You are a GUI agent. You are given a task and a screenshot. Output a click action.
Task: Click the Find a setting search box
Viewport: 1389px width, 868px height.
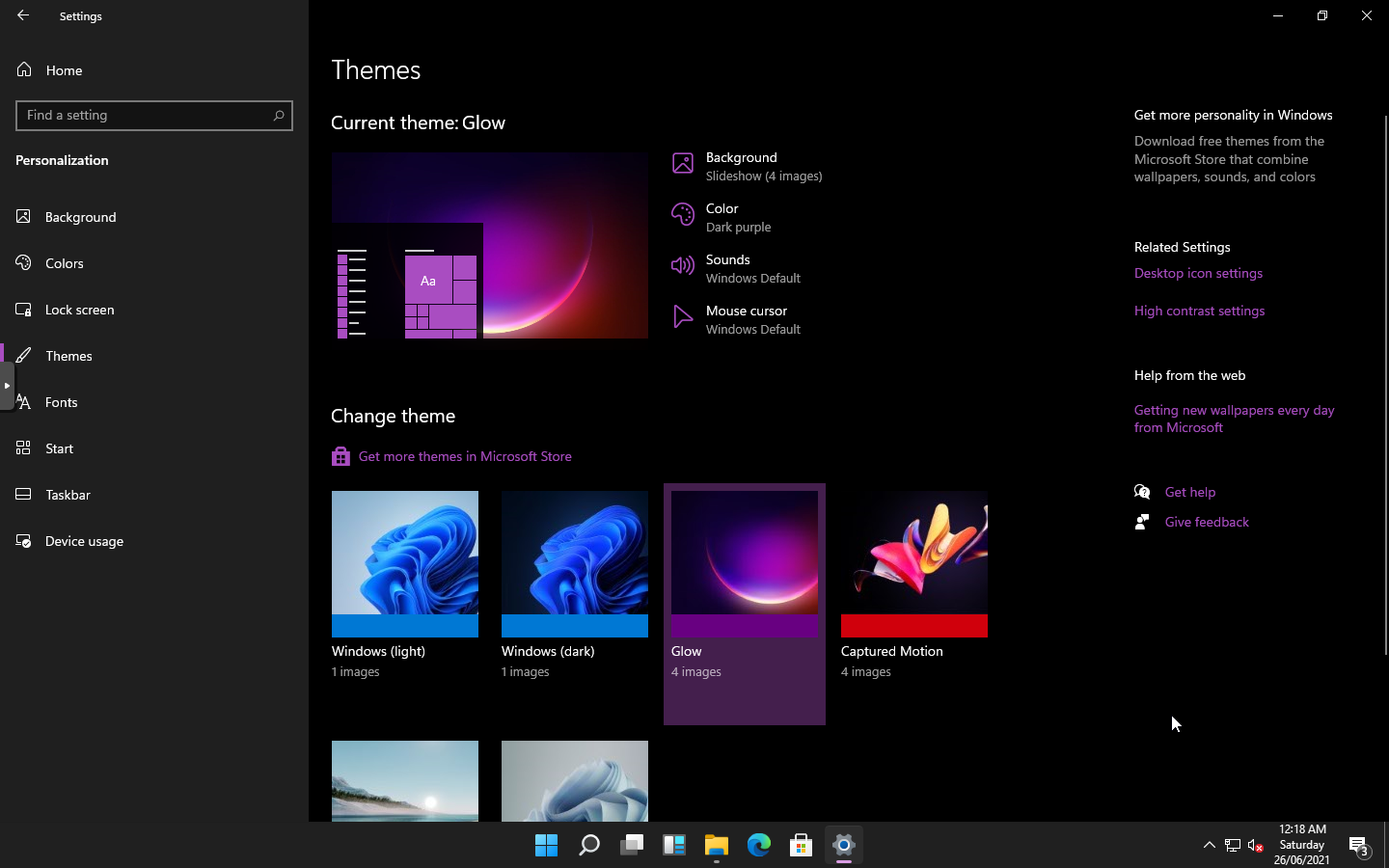[154, 116]
